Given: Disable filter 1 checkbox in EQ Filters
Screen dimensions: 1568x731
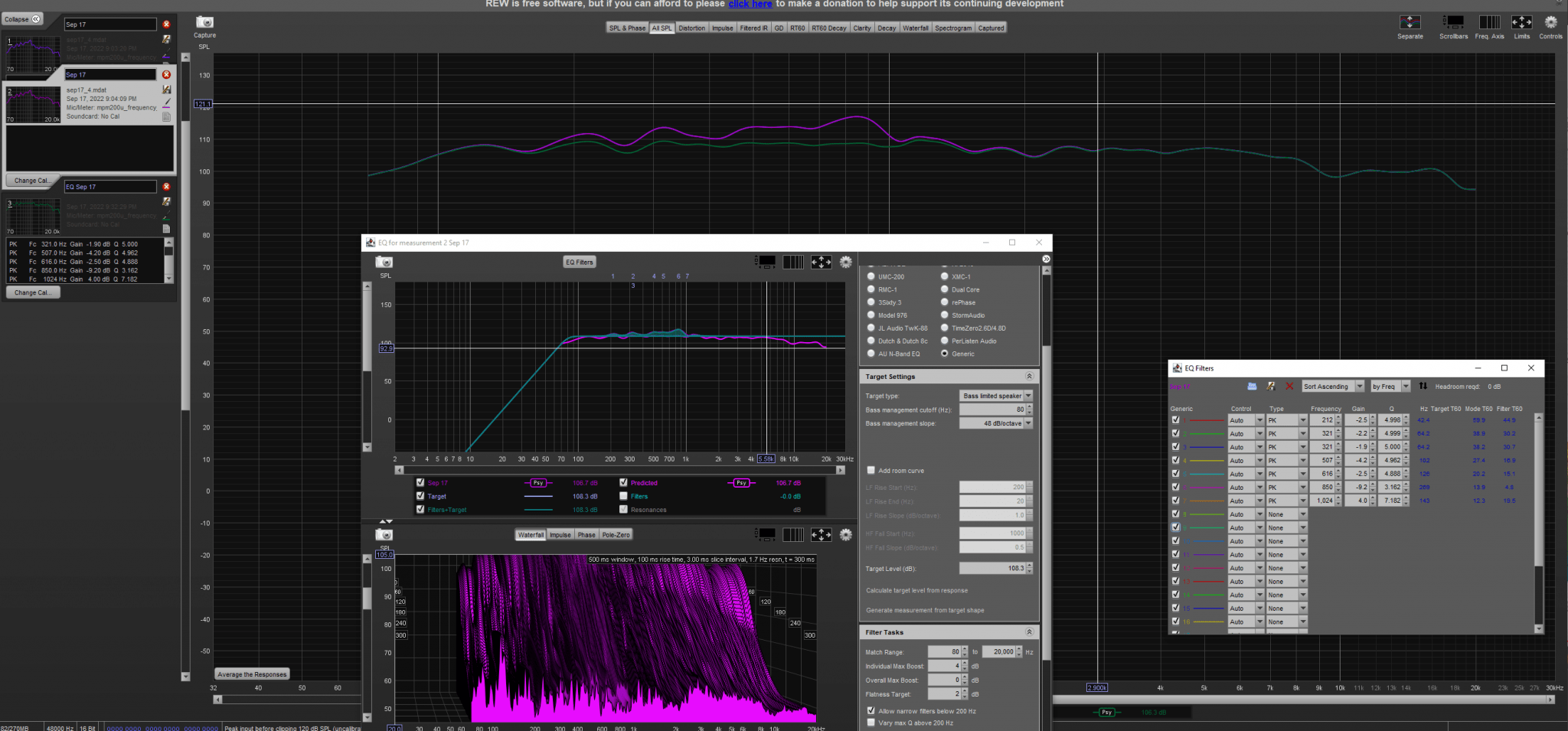Looking at the screenshot, I should pos(1175,420).
